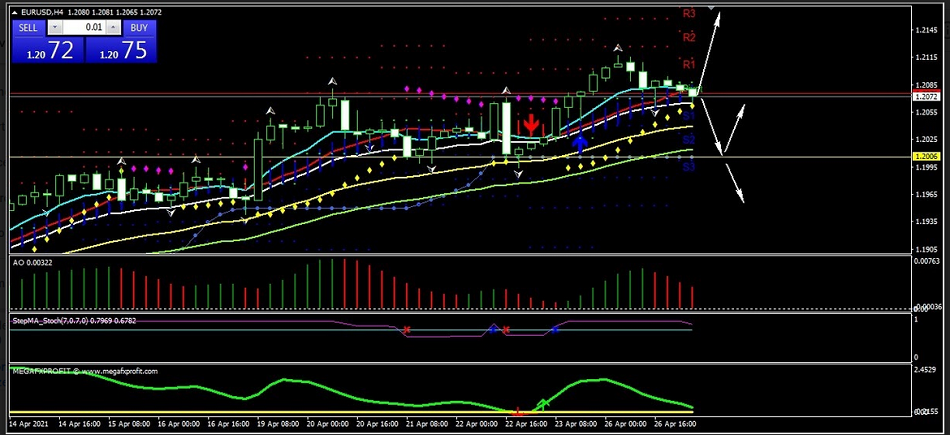Click the yellow 1.2006 price level label
The image size is (950, 435).
(926, 157)
